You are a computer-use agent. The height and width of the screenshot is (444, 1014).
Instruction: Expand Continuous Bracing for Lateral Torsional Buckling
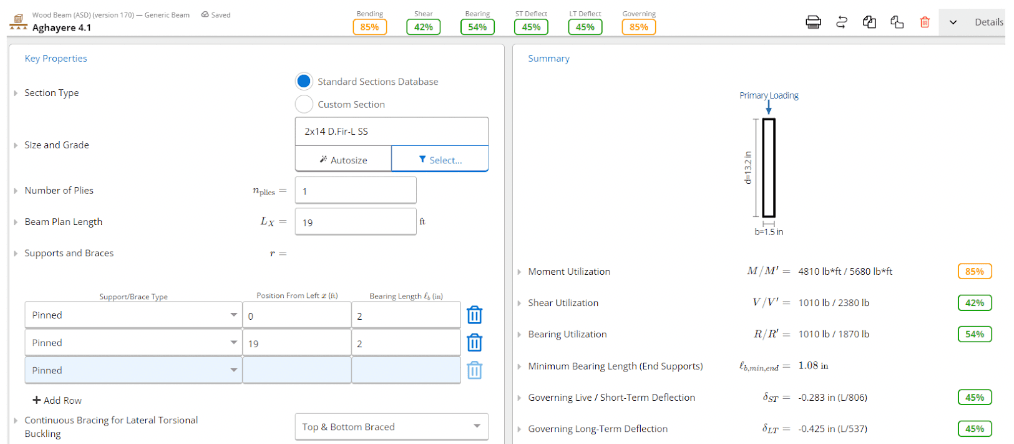point(16,421)
